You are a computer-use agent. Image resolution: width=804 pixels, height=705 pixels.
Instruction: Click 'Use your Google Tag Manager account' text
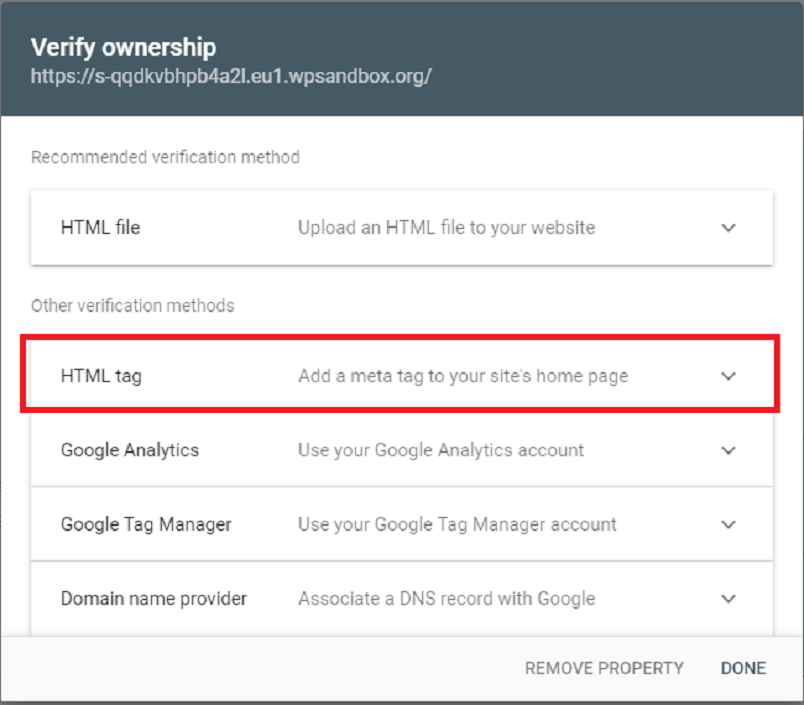coord(457,524)
